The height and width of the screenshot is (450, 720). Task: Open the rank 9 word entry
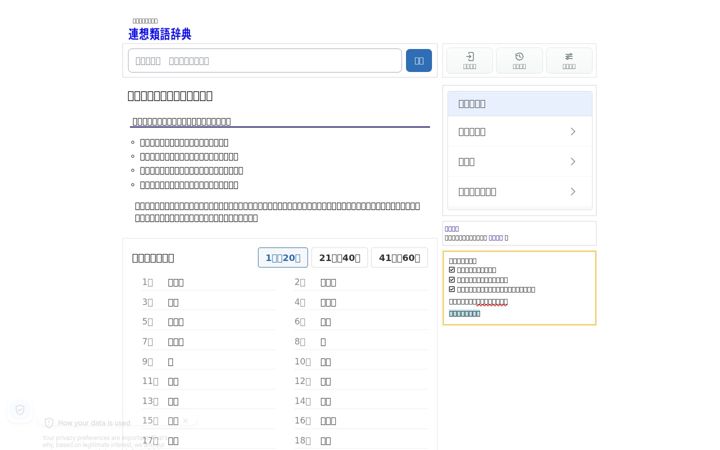170,362
